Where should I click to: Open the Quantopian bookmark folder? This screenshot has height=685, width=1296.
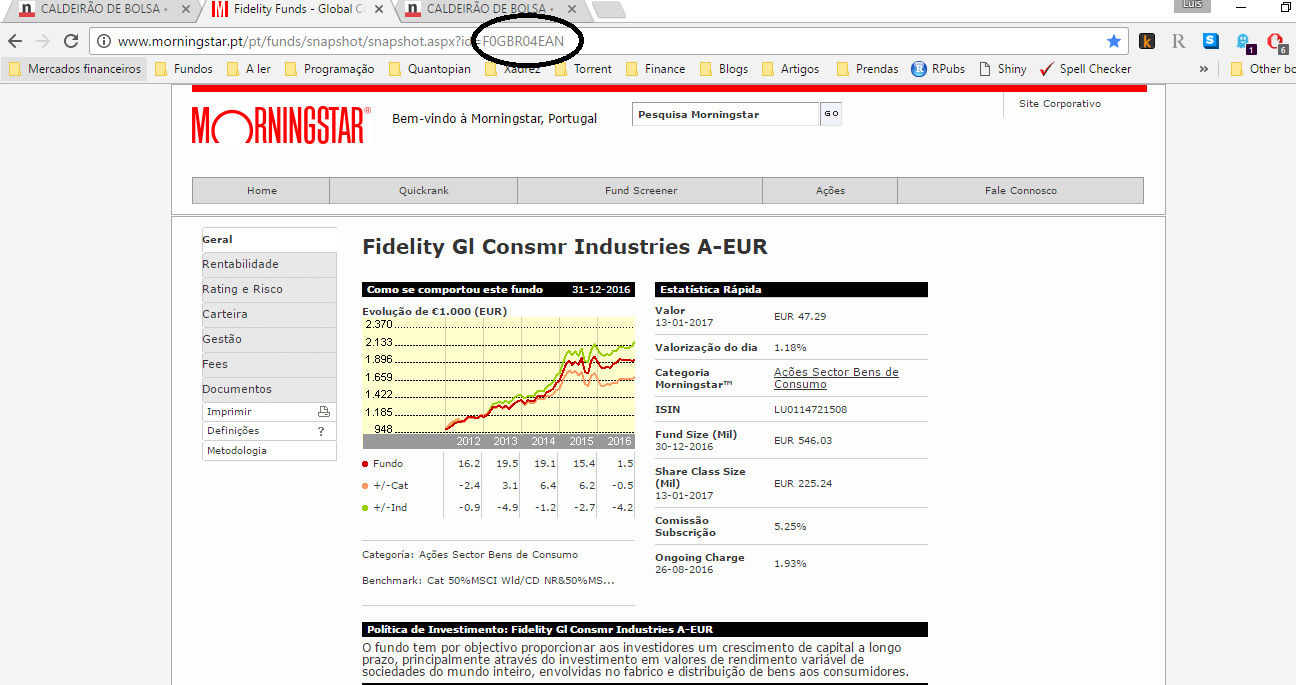point(430,69)
